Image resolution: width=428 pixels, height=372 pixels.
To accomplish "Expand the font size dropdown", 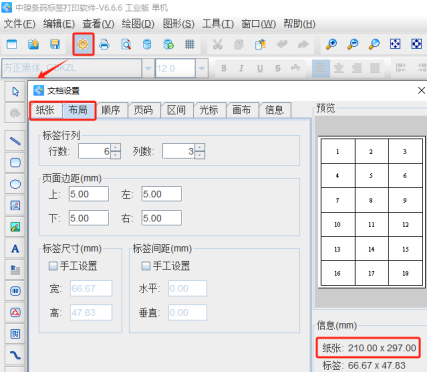I will coord(201,68).
